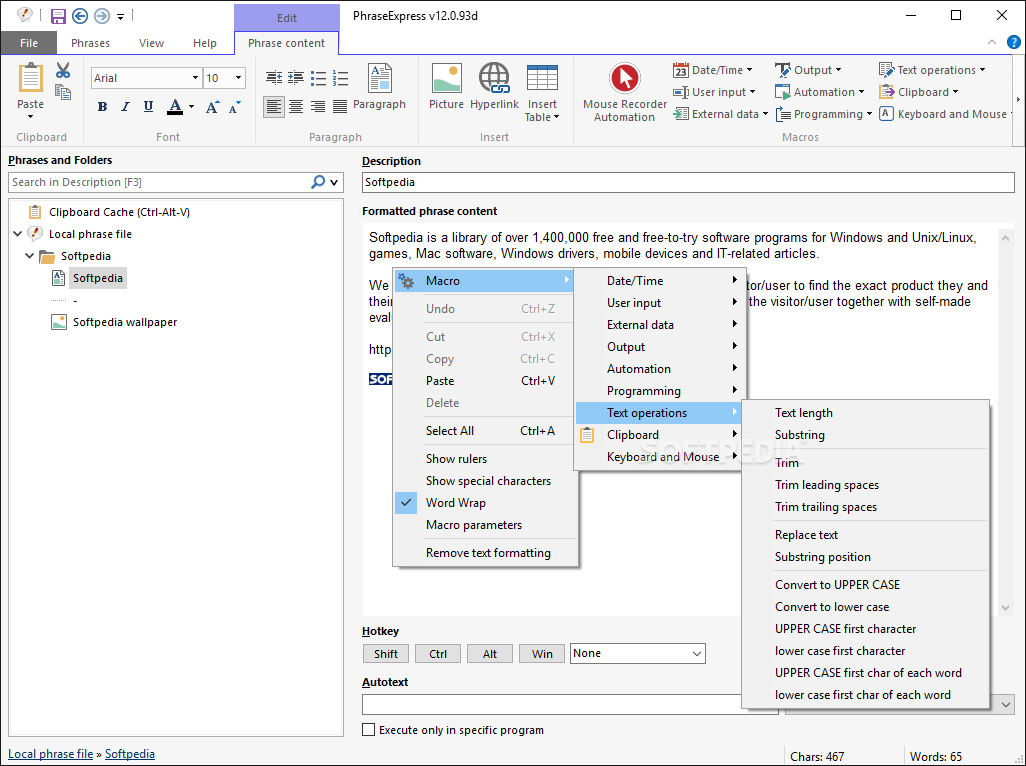Click the Description text field
This screenshot has height=766, width=1026.
click(688, 183)
